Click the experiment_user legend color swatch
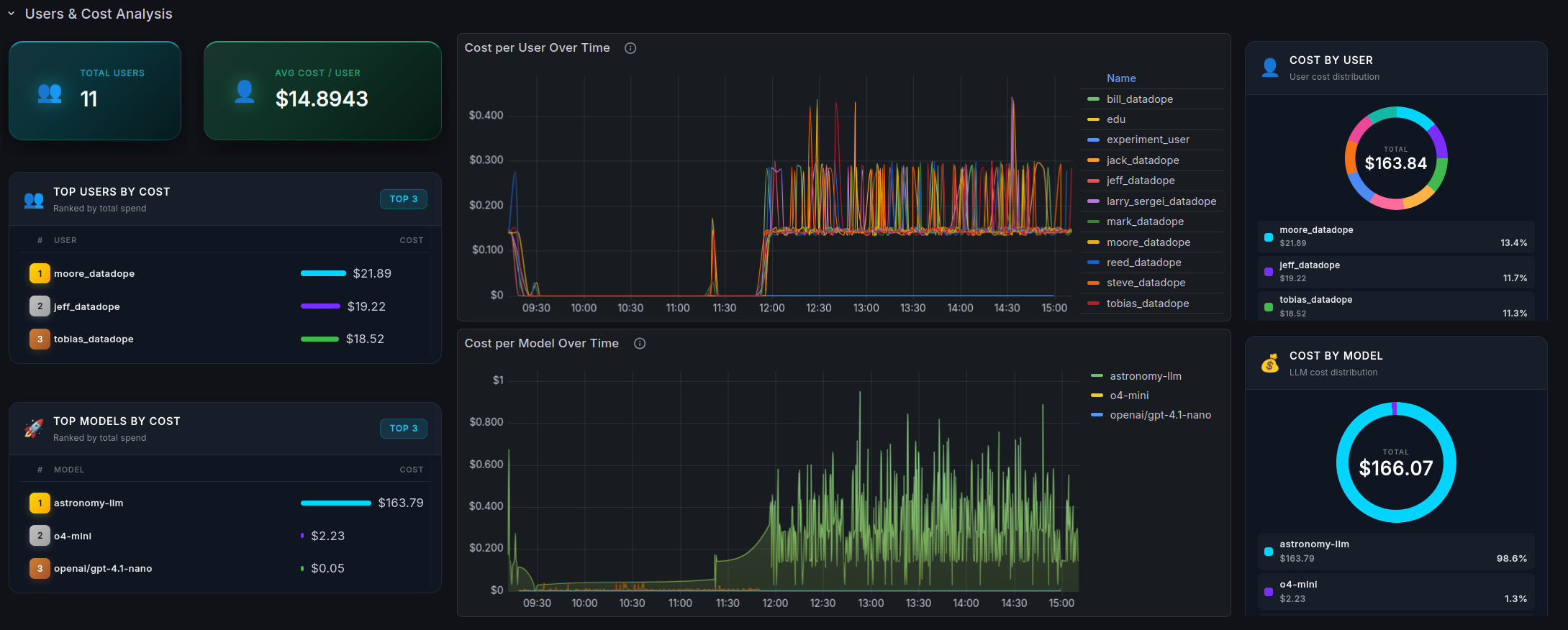This screenshot has width=1568, height=630. [1093, 140]
